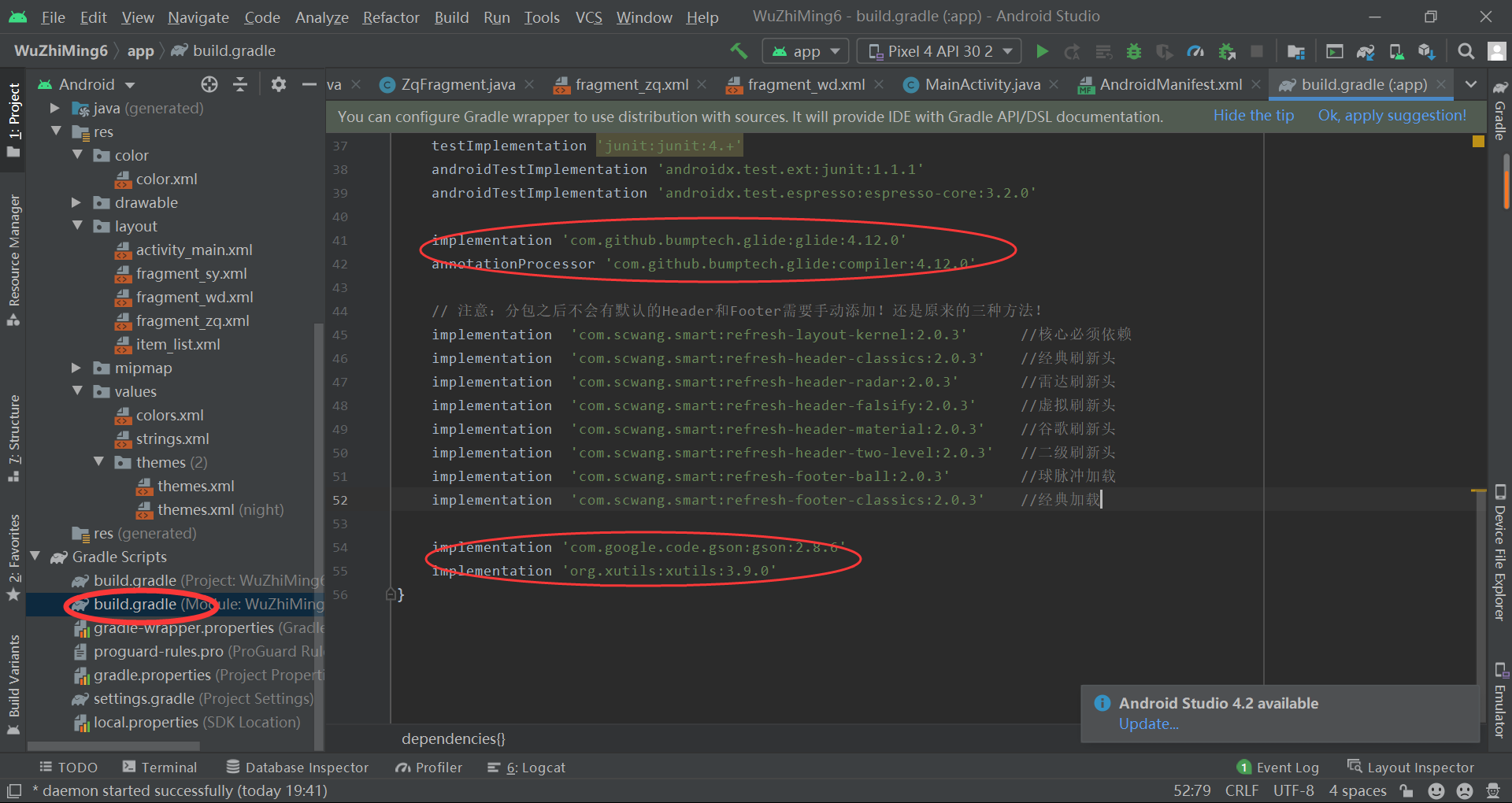
Task: Click the Select Opened File target icon
Action: pos(209,84)
